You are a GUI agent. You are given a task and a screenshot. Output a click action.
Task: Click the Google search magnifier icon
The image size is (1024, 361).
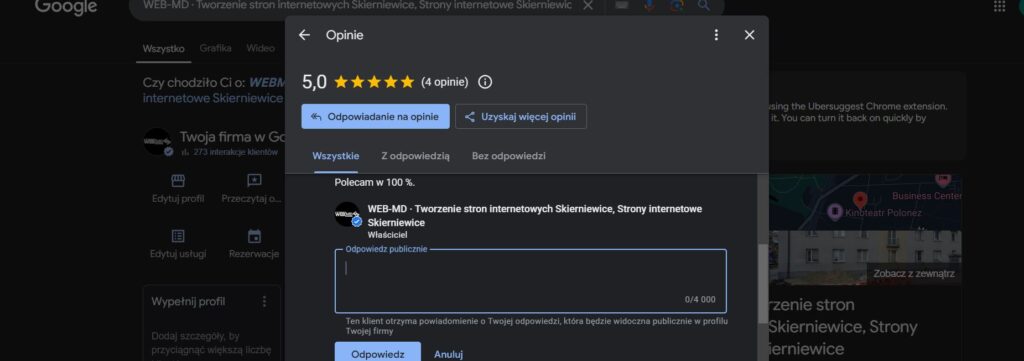tap(703, 5)
